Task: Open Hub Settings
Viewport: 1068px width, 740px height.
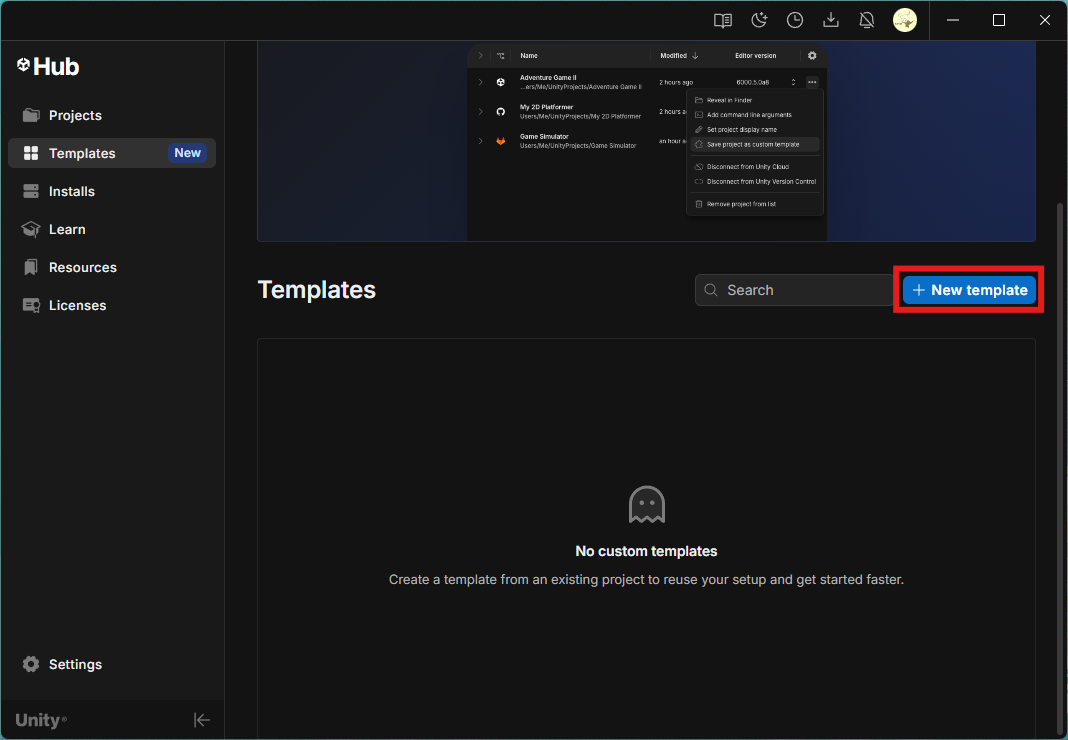Action: [112, 664]
